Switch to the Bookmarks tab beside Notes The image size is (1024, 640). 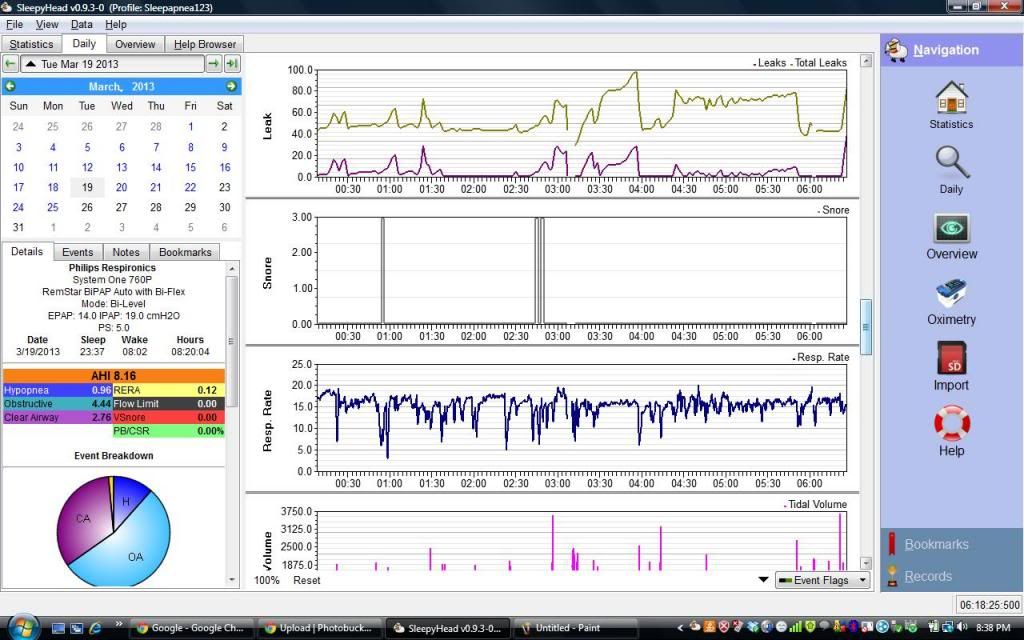pos(185,252)
